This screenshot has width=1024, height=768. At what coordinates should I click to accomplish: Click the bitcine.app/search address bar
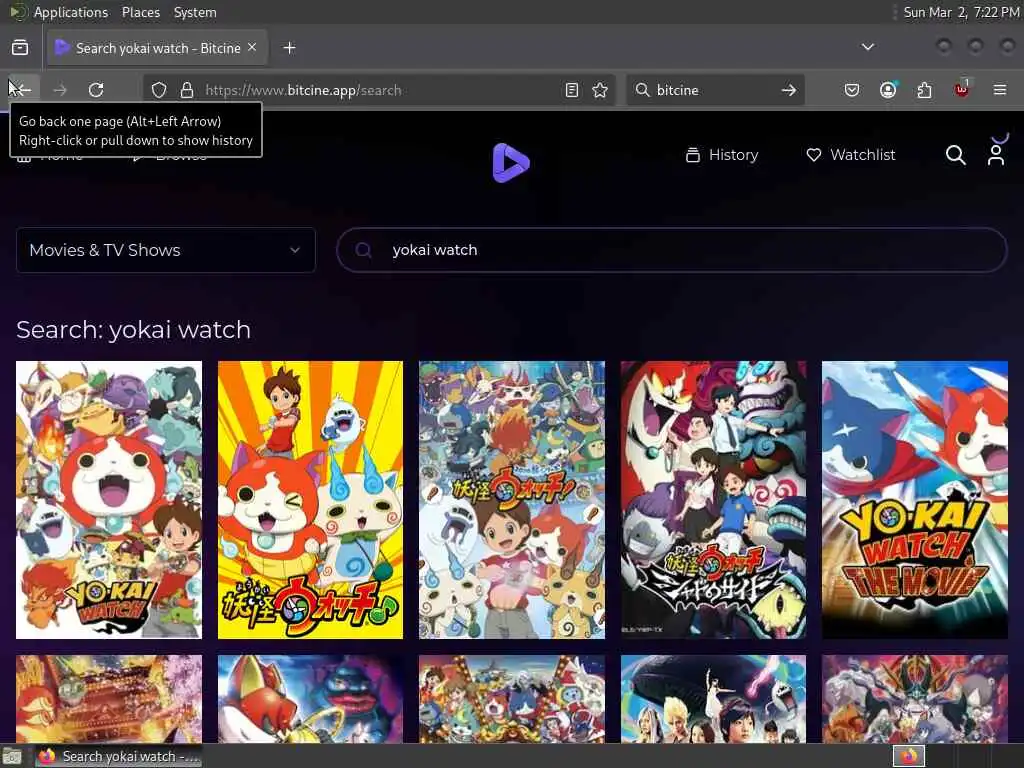pos(379,90)
